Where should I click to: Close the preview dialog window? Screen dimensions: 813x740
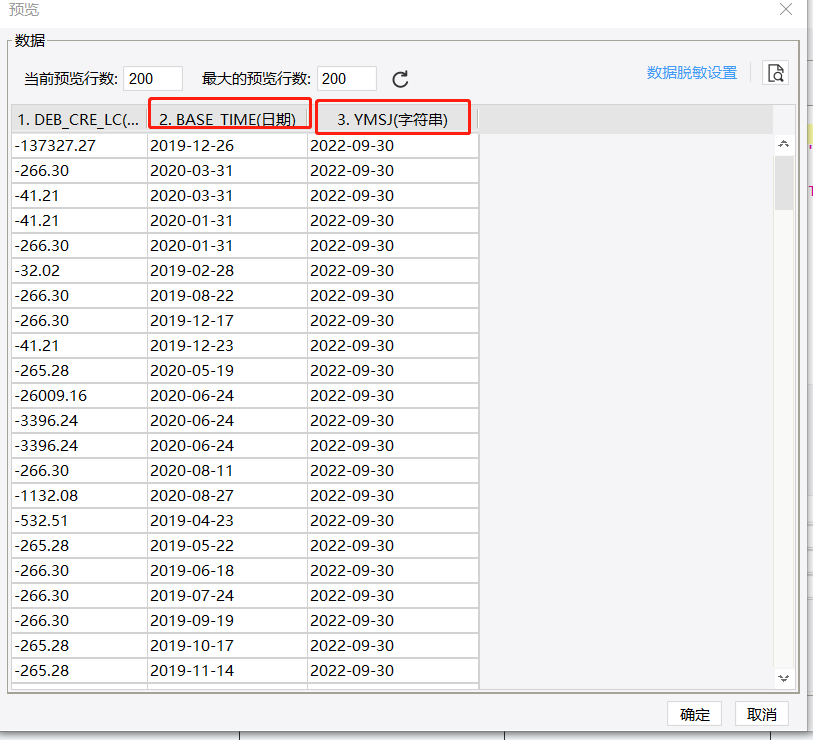point(786,9)
